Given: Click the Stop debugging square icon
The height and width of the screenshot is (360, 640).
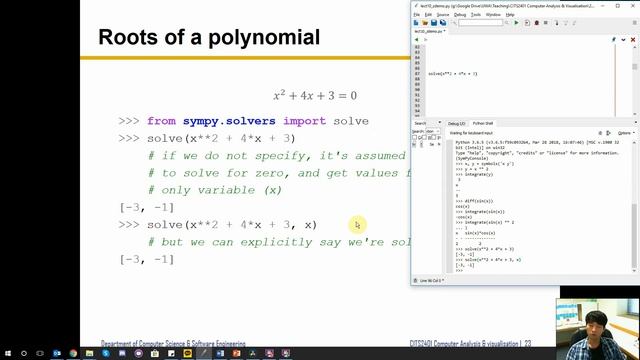Looking at the screenshot, I should tap(546, 23).
